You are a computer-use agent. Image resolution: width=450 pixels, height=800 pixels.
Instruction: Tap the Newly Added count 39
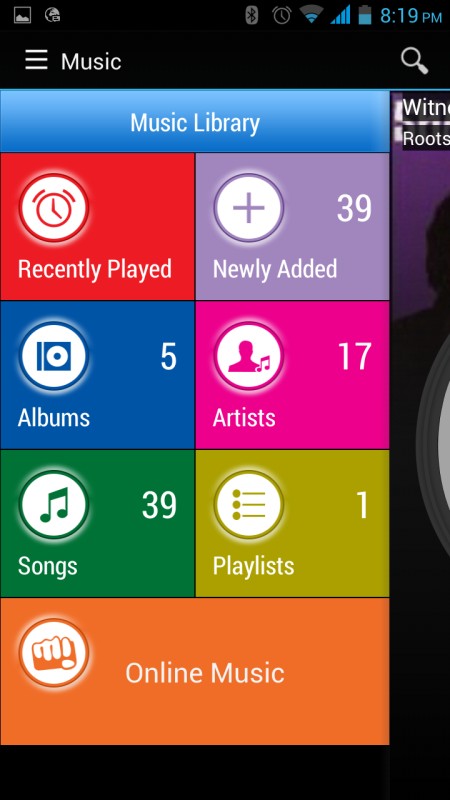(x=354, y=208)
